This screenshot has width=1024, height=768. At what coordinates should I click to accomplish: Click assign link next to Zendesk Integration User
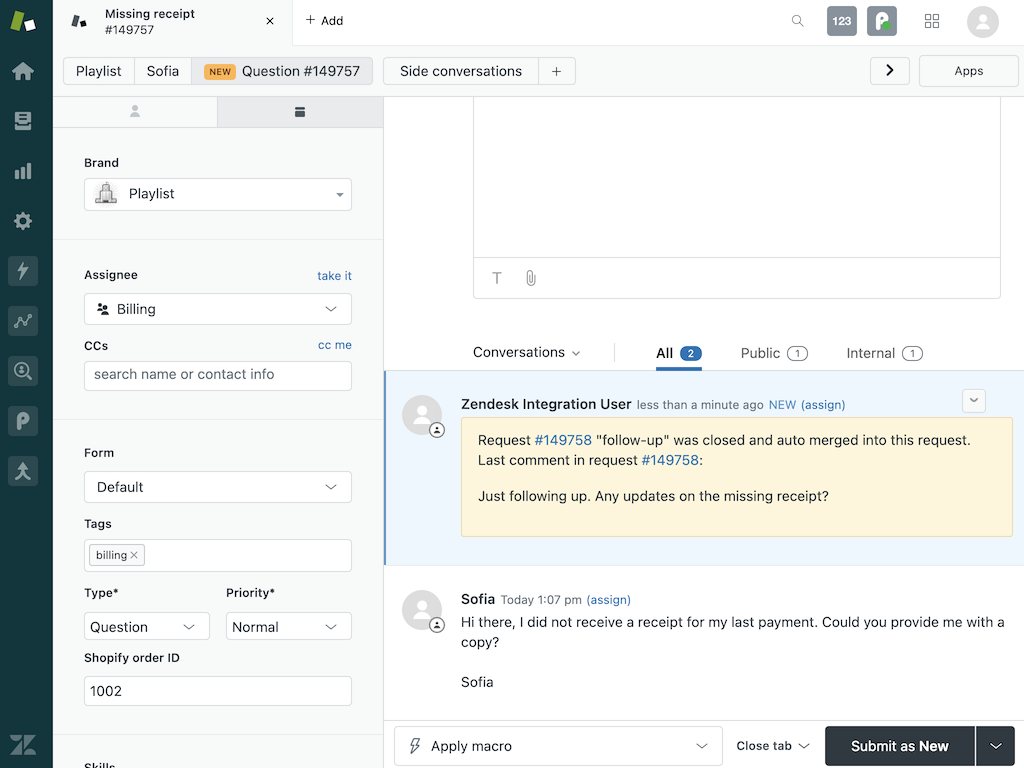823,405
